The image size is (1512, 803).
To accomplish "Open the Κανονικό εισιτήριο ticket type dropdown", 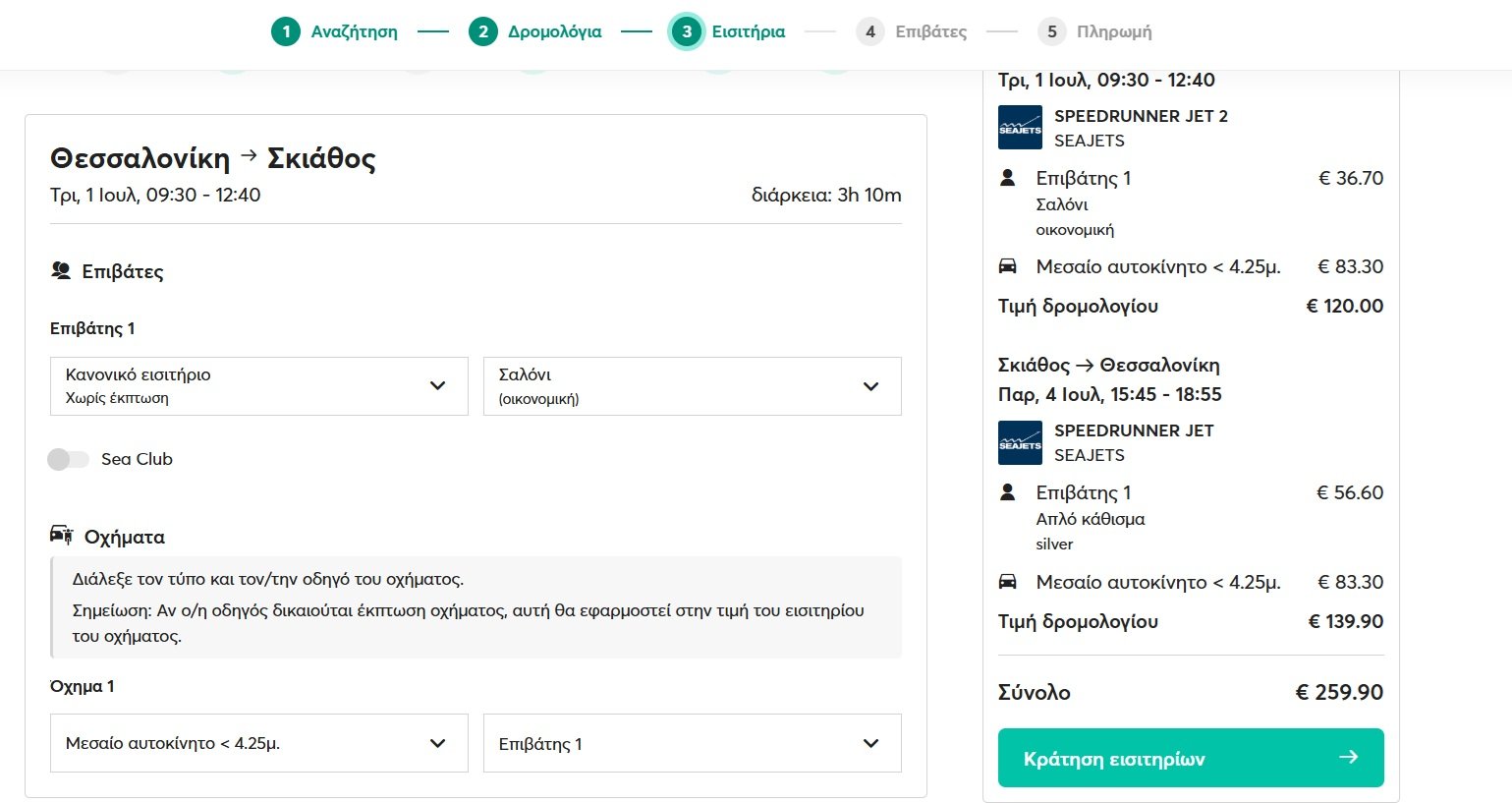I will [x=258, y=386].
